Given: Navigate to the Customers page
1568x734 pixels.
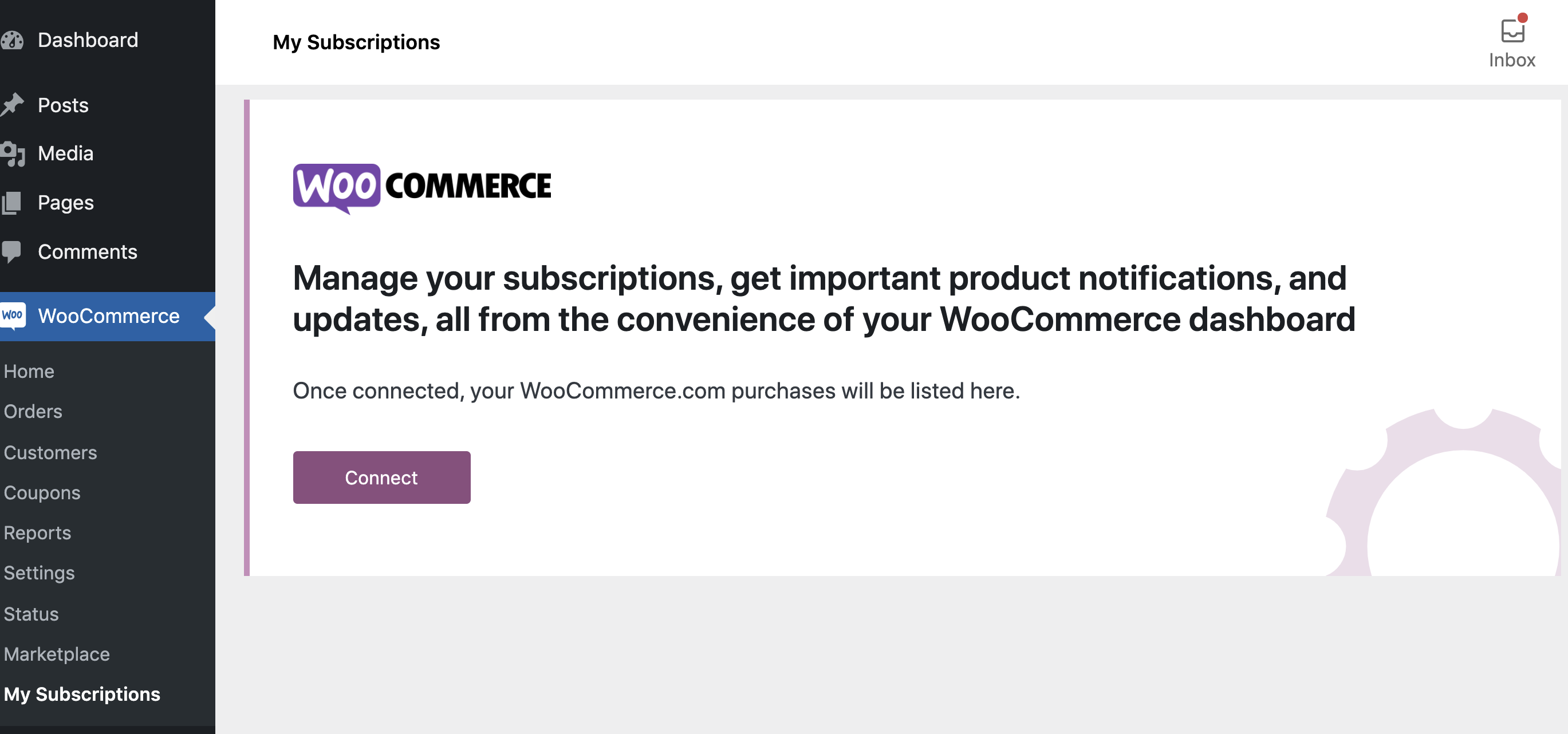Looking at the screenshot, I should pyautogui.click(x=50, y=452).
